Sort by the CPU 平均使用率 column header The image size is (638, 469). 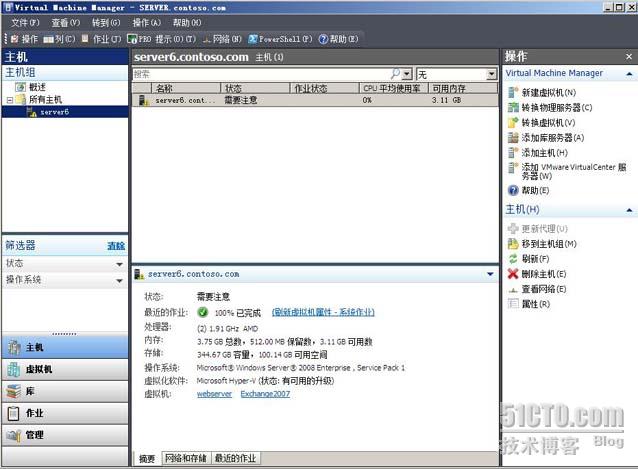coord(394,88)
